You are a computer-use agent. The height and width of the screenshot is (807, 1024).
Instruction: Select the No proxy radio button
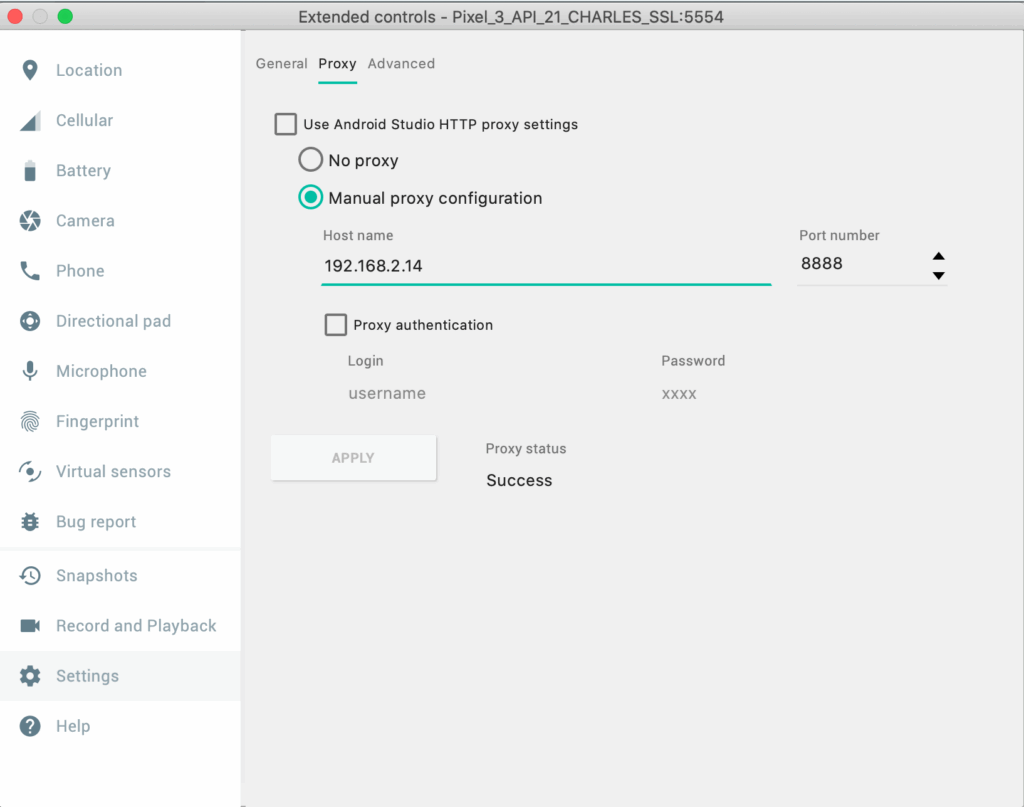pos(311,160)
